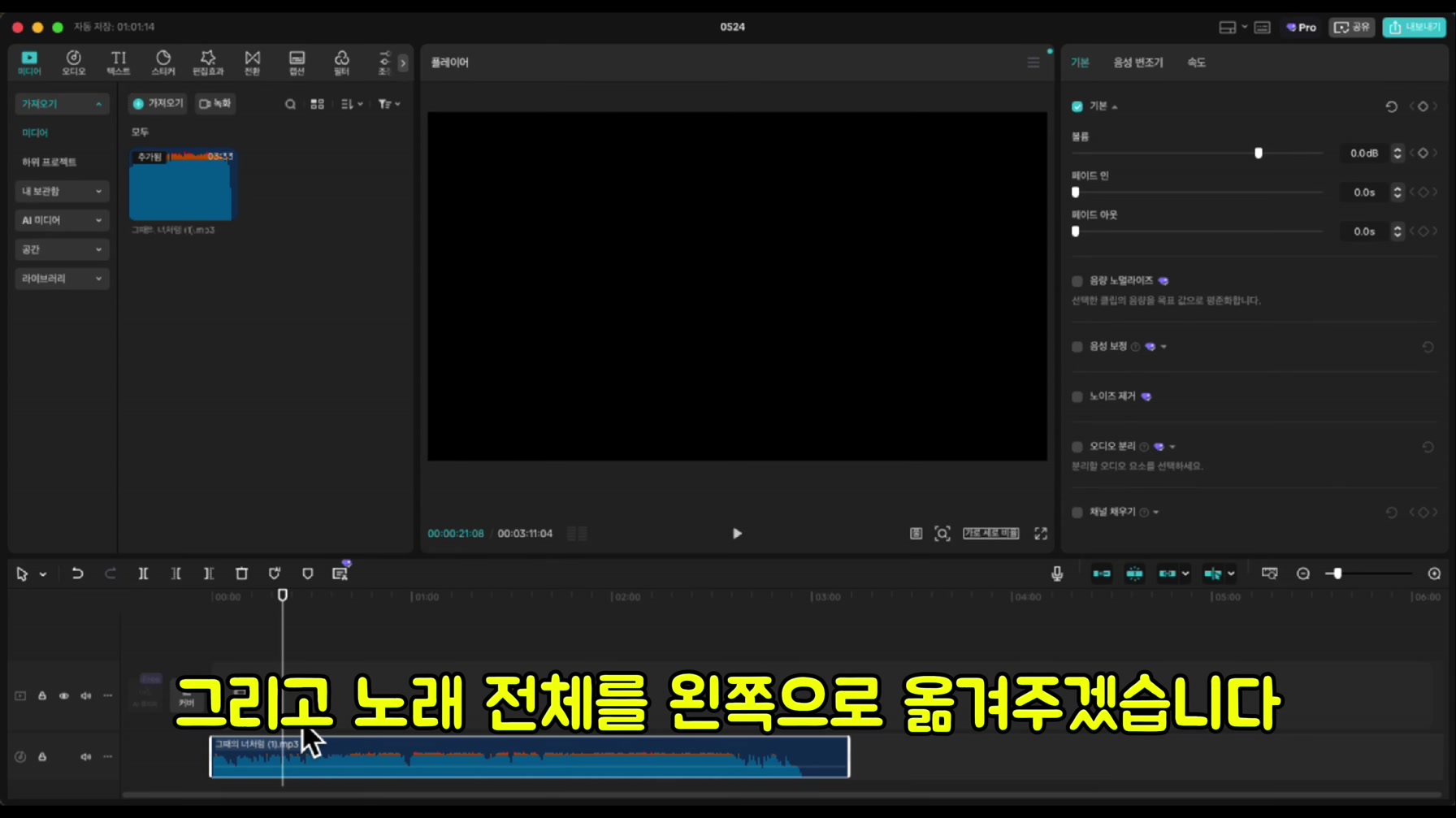Open the 편집효과 (Effects) tab
1456x818 pixels.
click(208, 63)
